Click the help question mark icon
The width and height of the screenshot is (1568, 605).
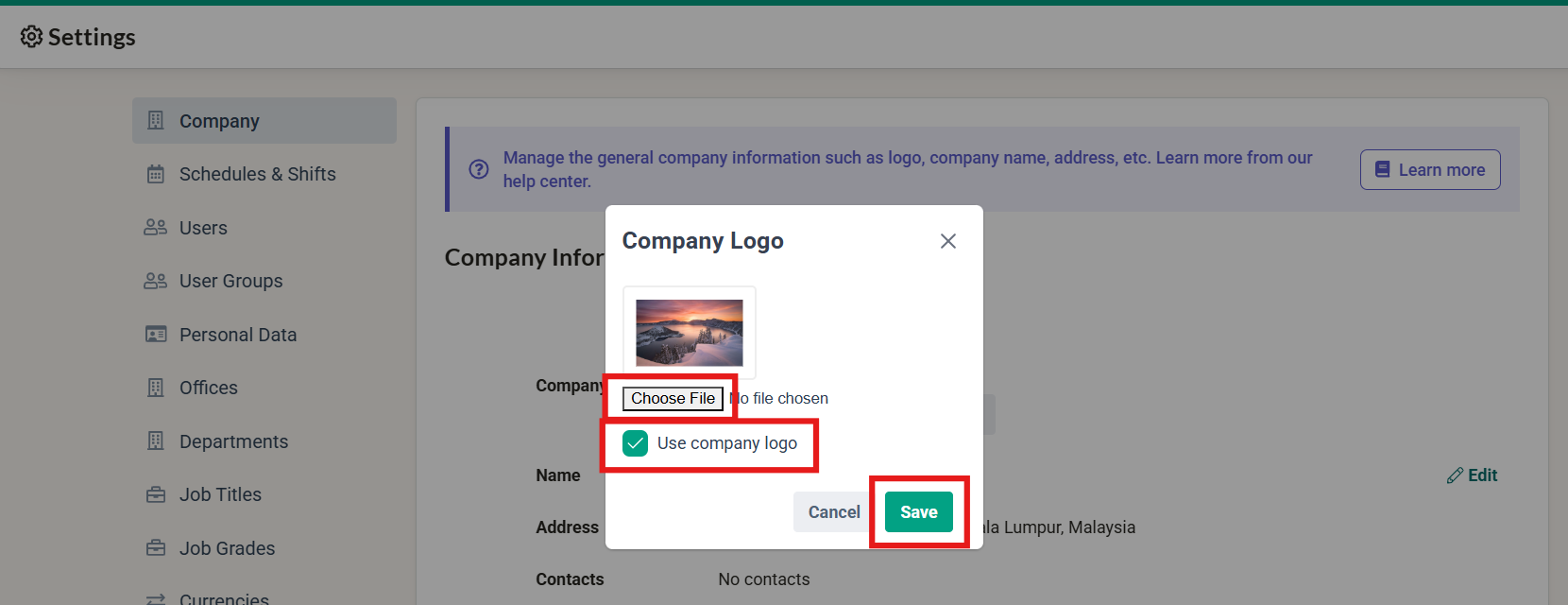479,169
